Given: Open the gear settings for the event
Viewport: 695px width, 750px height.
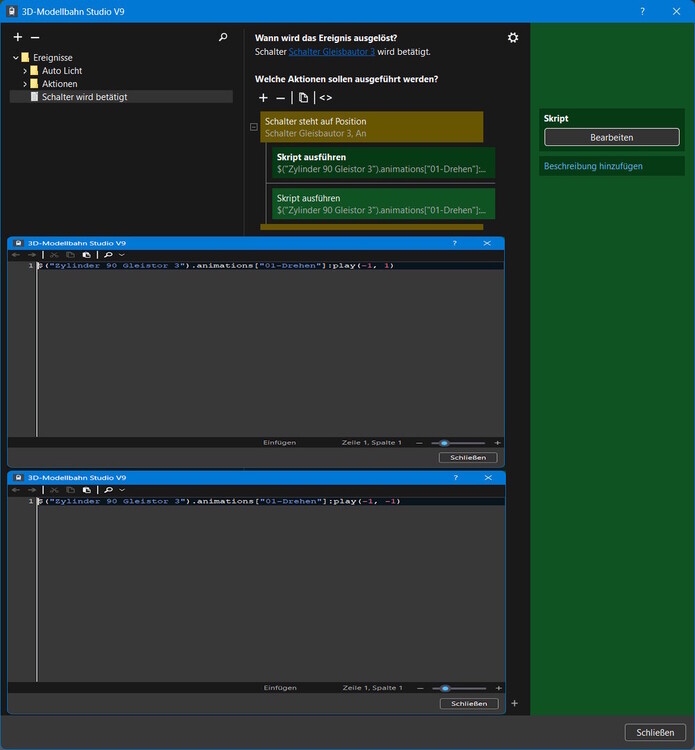Looking at the screenshot, I should (x=513, y=38).
